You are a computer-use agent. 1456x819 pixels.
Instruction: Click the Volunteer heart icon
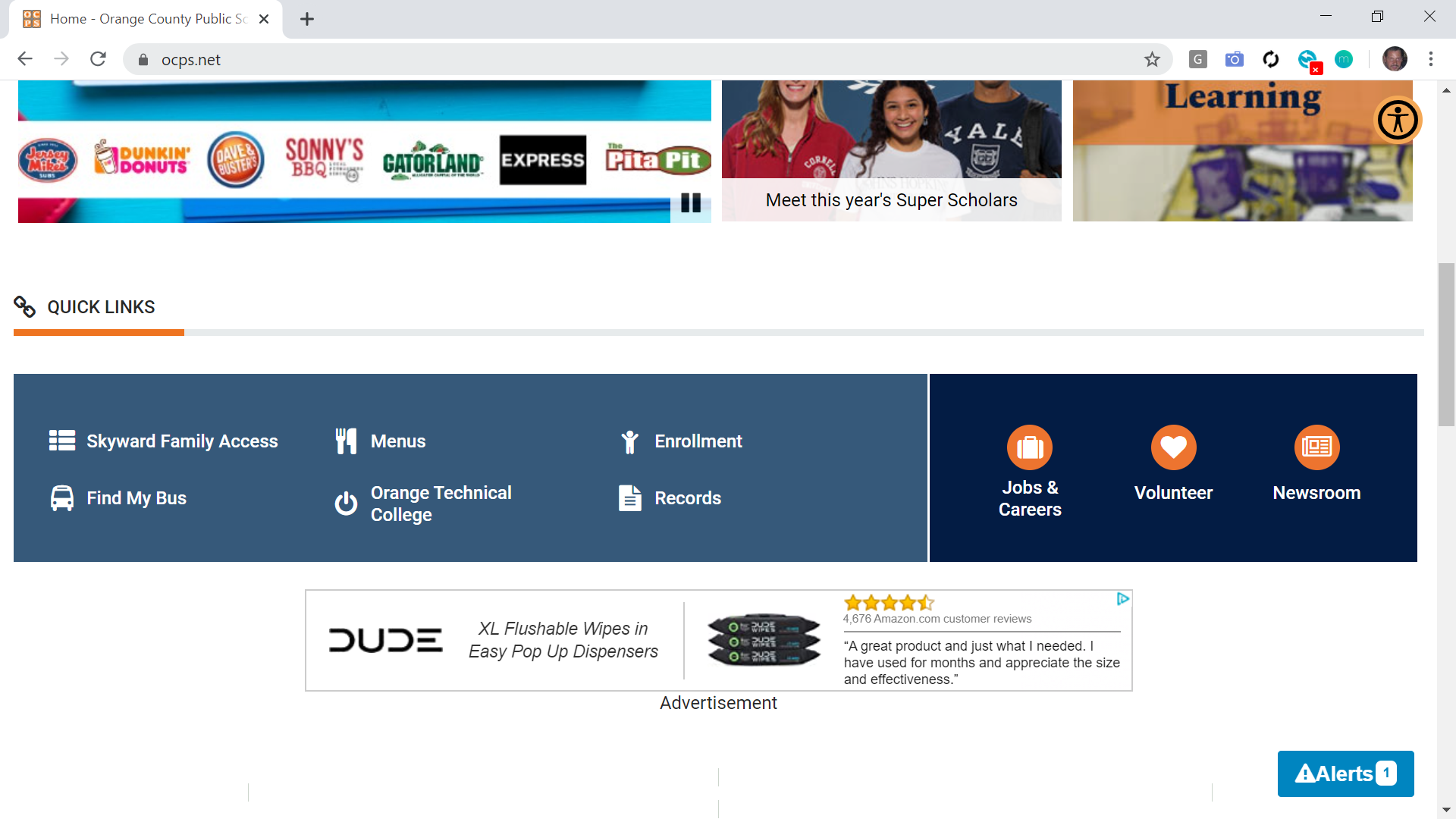point(1174,447)
